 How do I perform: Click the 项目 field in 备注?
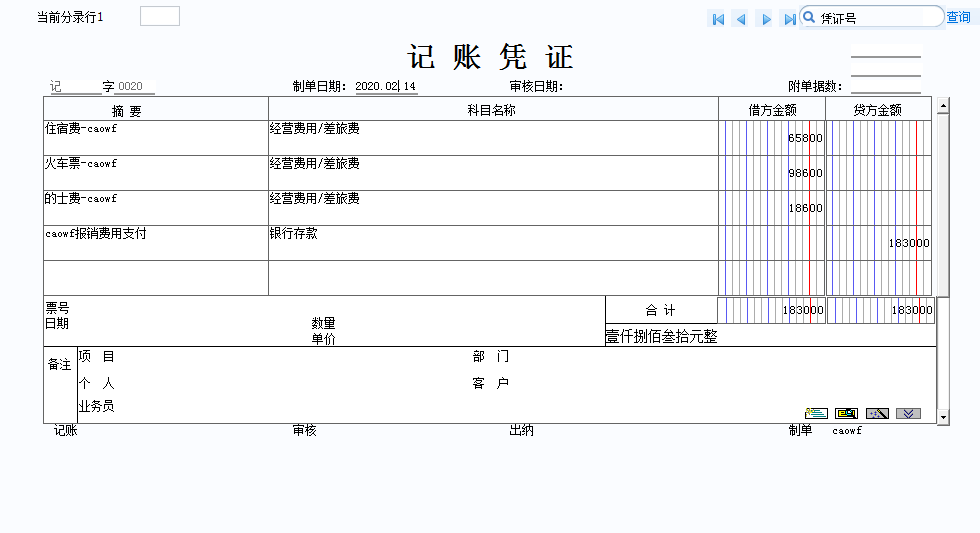tap(96, 356)
